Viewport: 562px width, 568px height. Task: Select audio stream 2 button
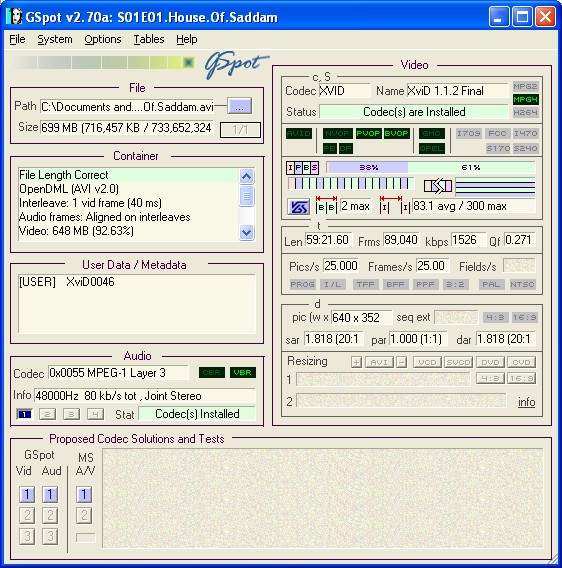tap(47, 414)
